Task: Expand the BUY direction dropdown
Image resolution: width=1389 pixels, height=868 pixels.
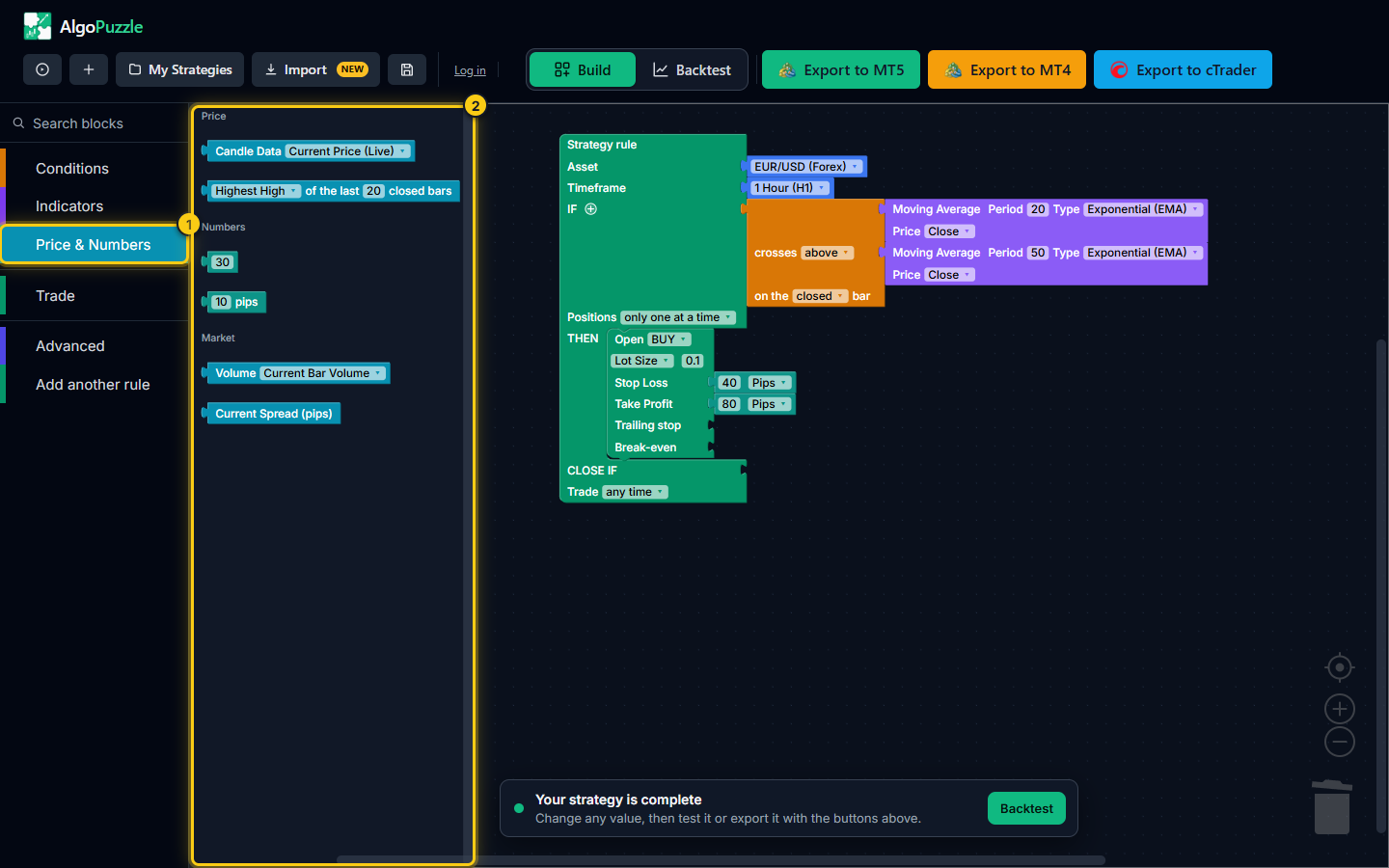Action: point(669,339)
